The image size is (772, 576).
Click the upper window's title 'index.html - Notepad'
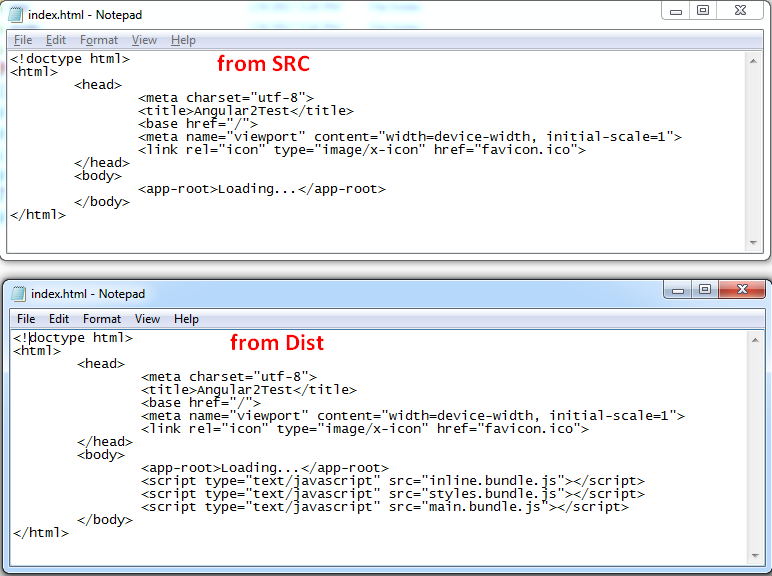coord(85,15)
